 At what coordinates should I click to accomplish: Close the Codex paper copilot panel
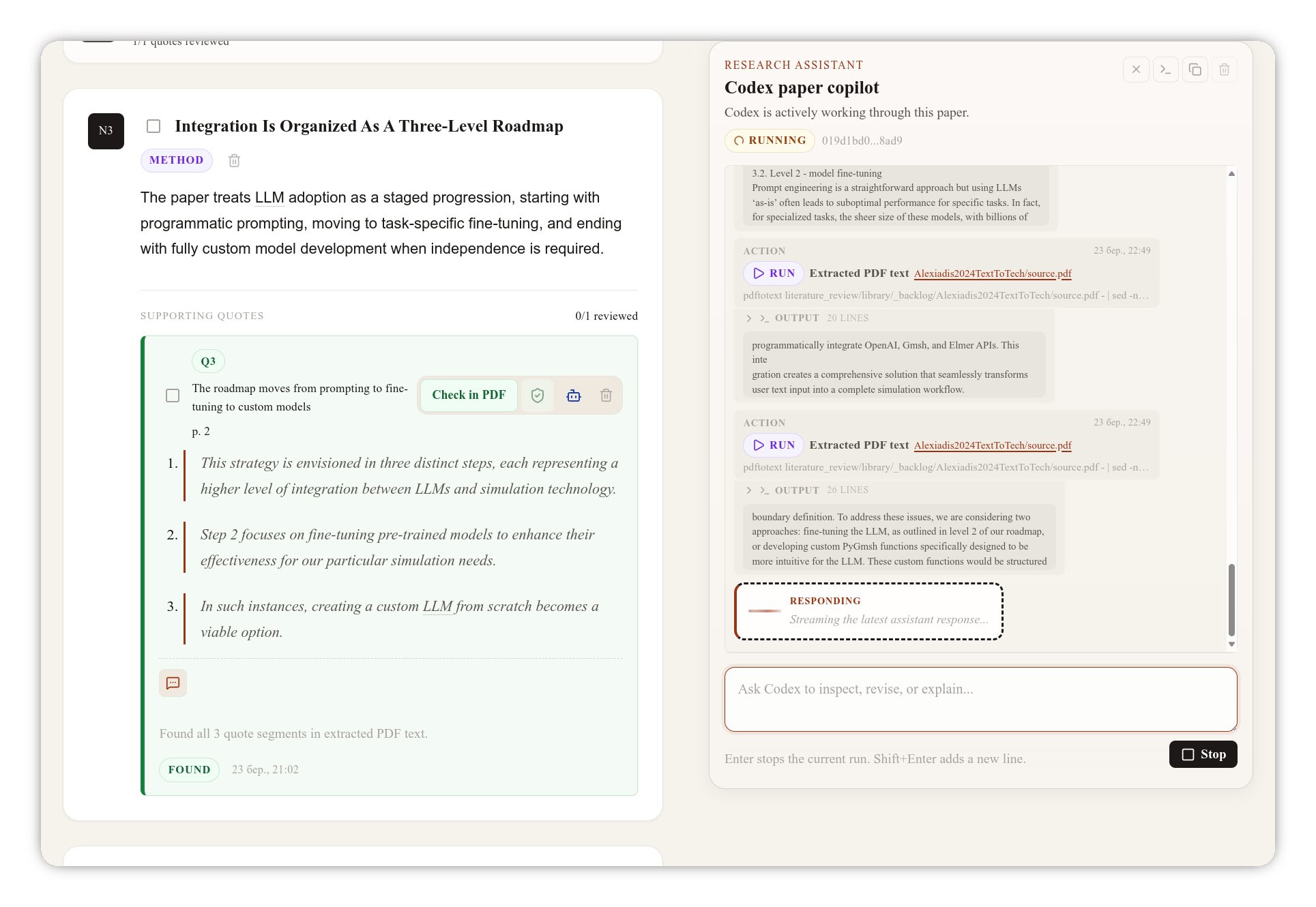point(1136,70)
